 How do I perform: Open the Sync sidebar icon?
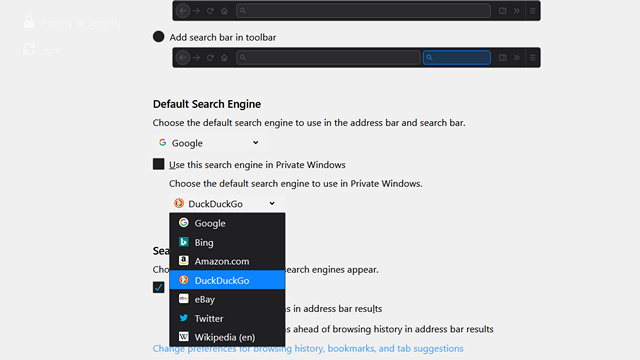point(29,50)
